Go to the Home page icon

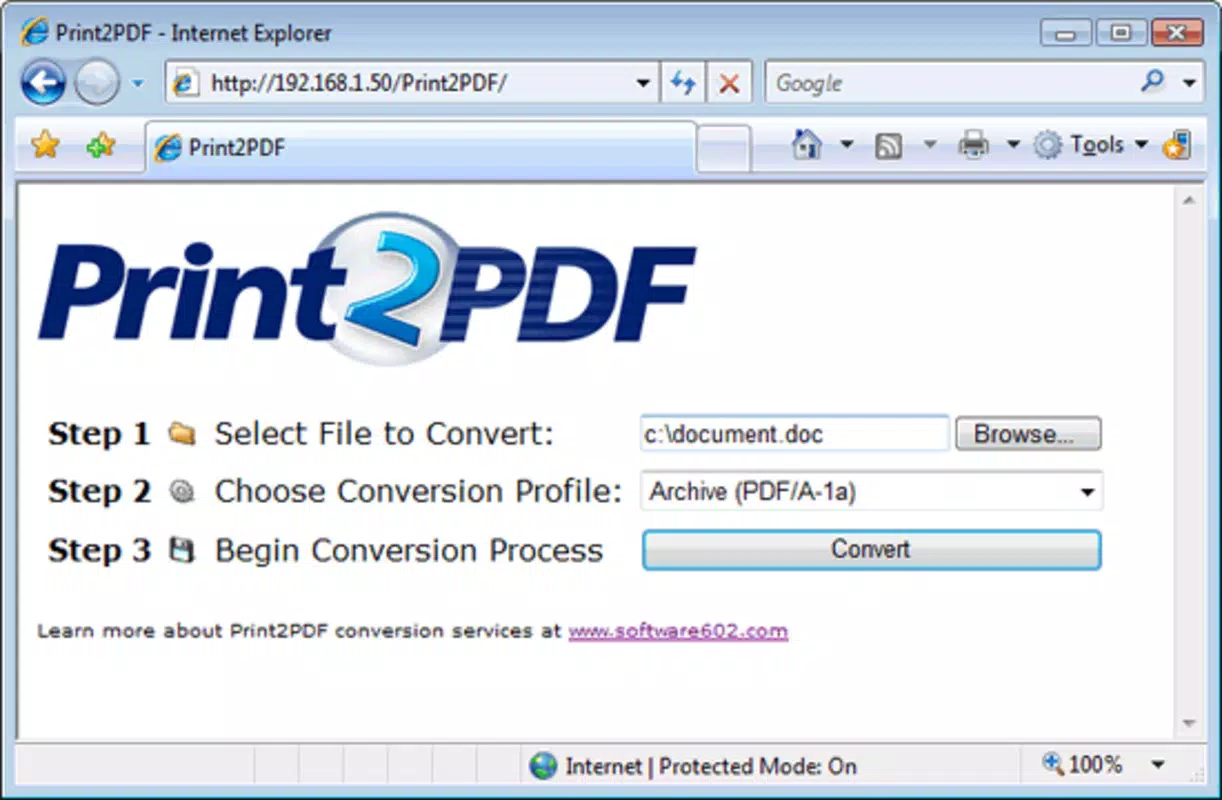[807, 145]
